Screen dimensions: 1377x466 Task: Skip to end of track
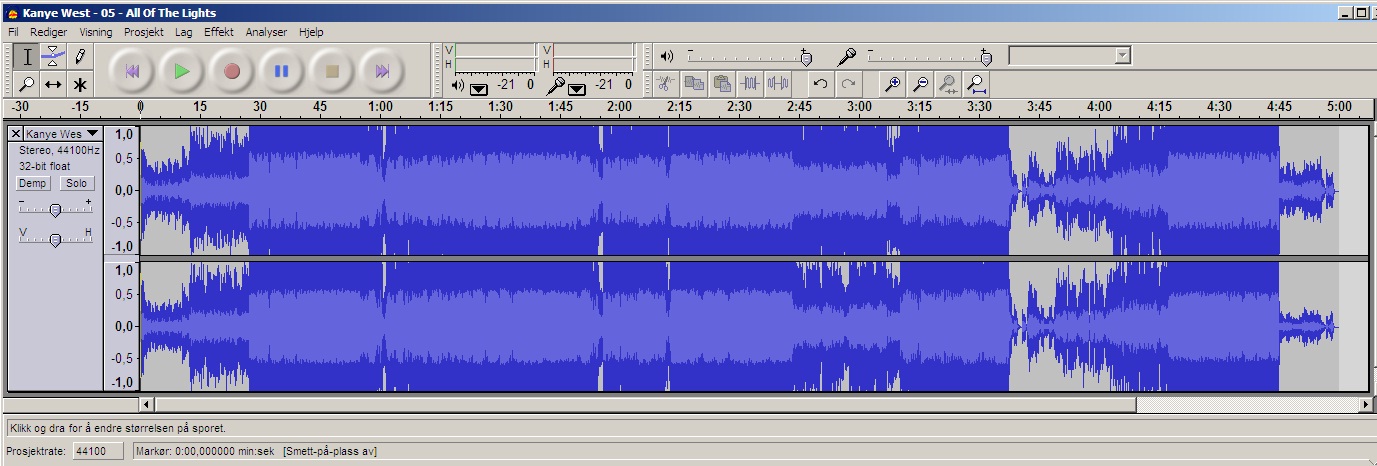click(x=382, y=71)
